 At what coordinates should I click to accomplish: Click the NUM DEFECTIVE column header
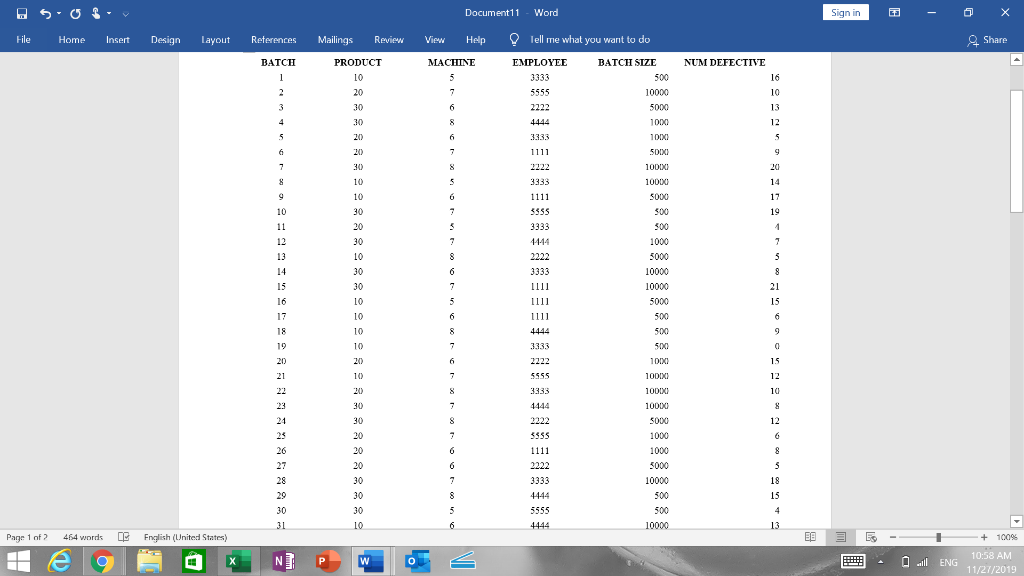pos(724,63)
